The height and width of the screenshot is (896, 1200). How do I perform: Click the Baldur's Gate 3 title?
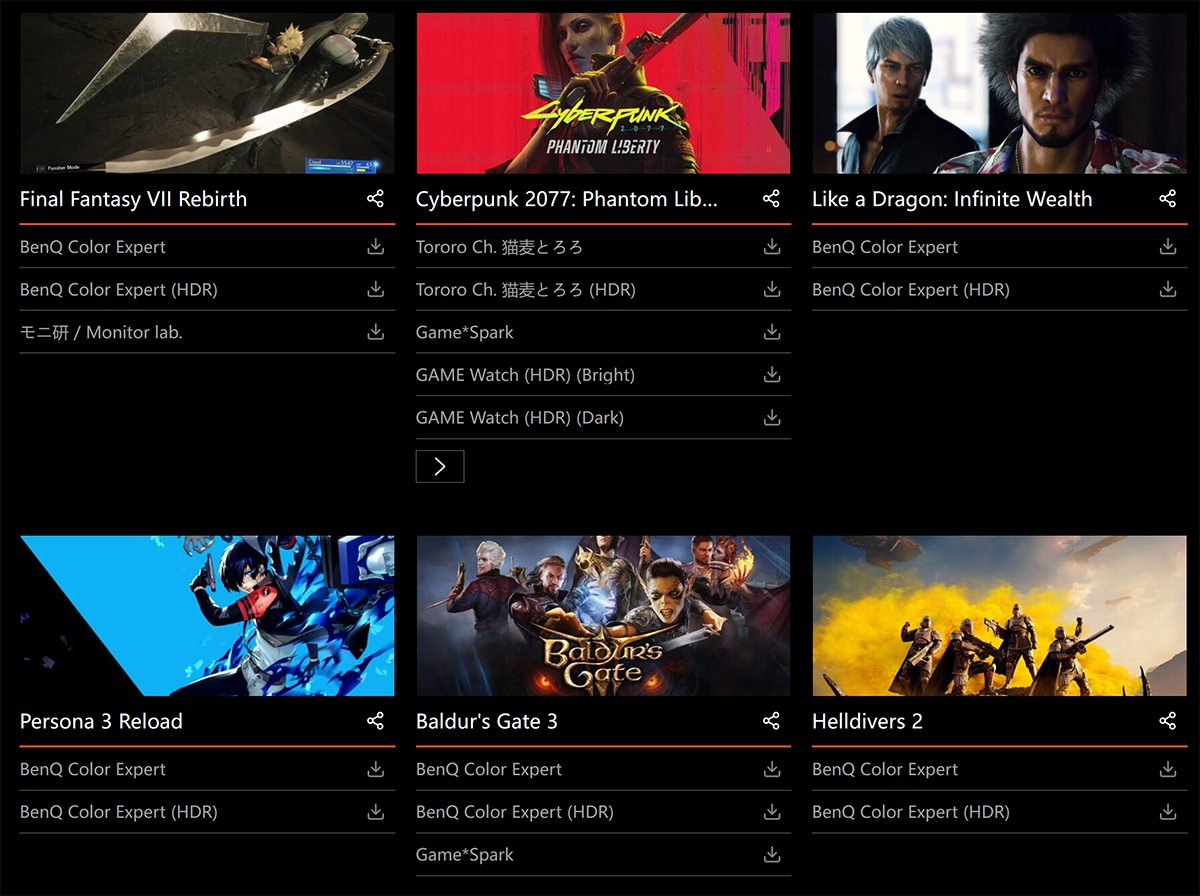click(x=487, y=721)
